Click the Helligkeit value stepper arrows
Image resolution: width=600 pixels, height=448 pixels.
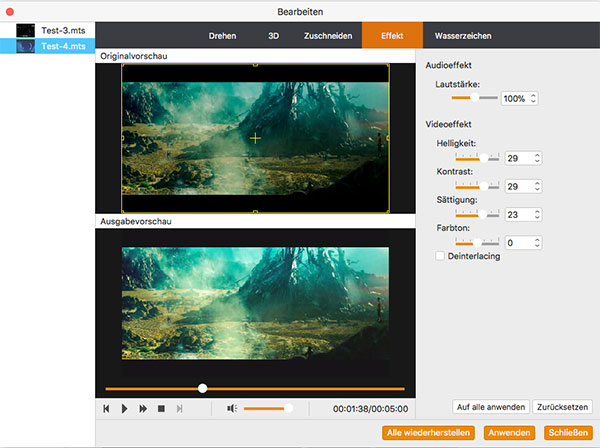(x=537, y=158)
